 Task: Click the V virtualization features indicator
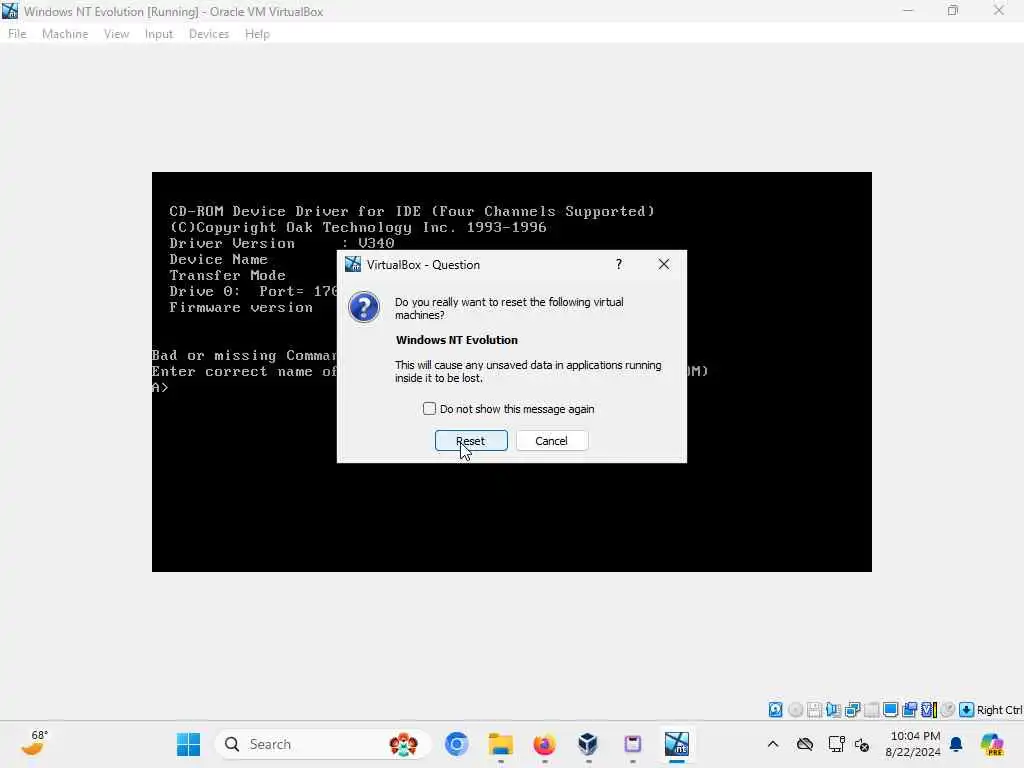click(x=929, y=710)
